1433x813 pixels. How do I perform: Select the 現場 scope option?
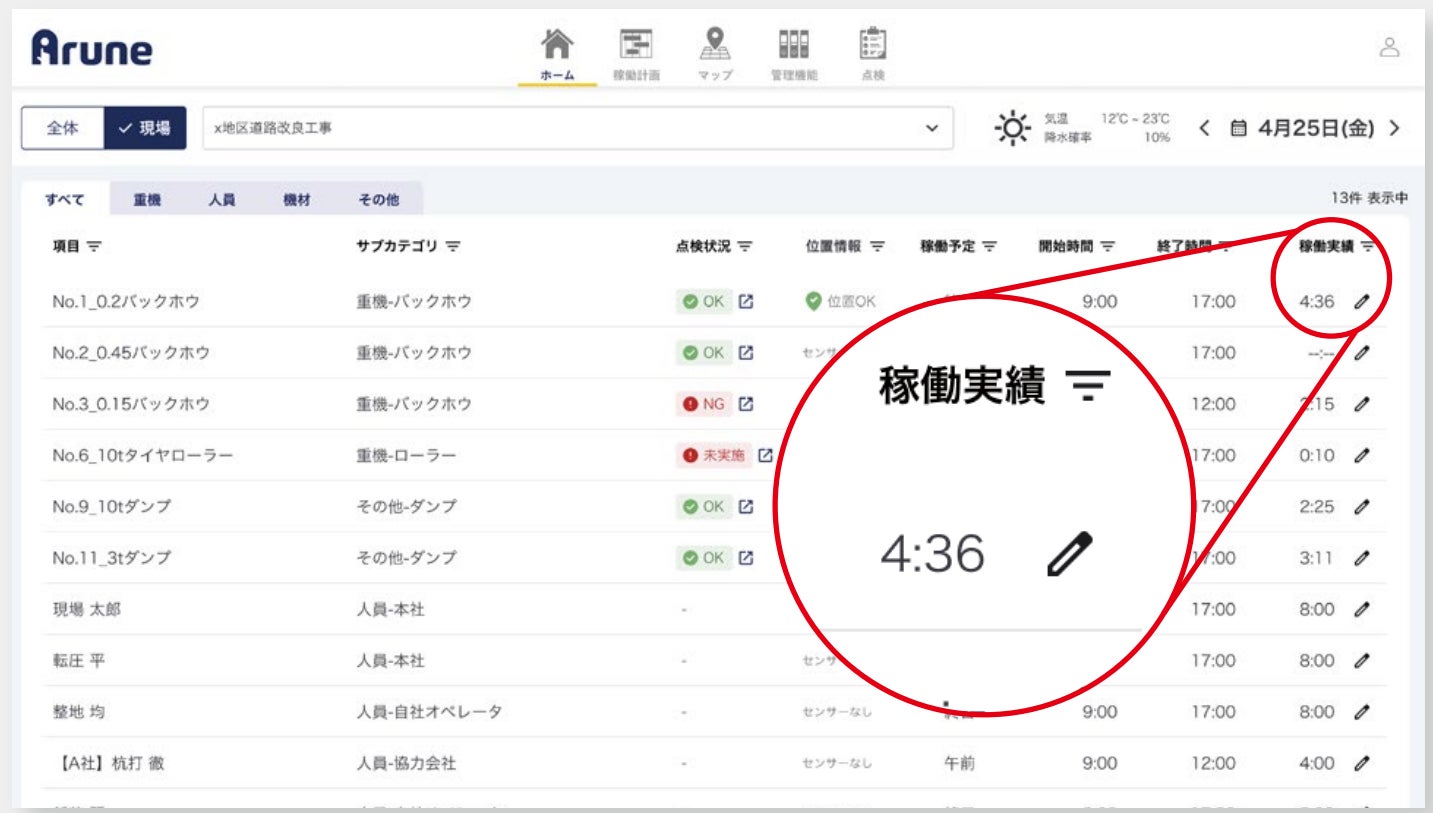[x=145, y=129]
